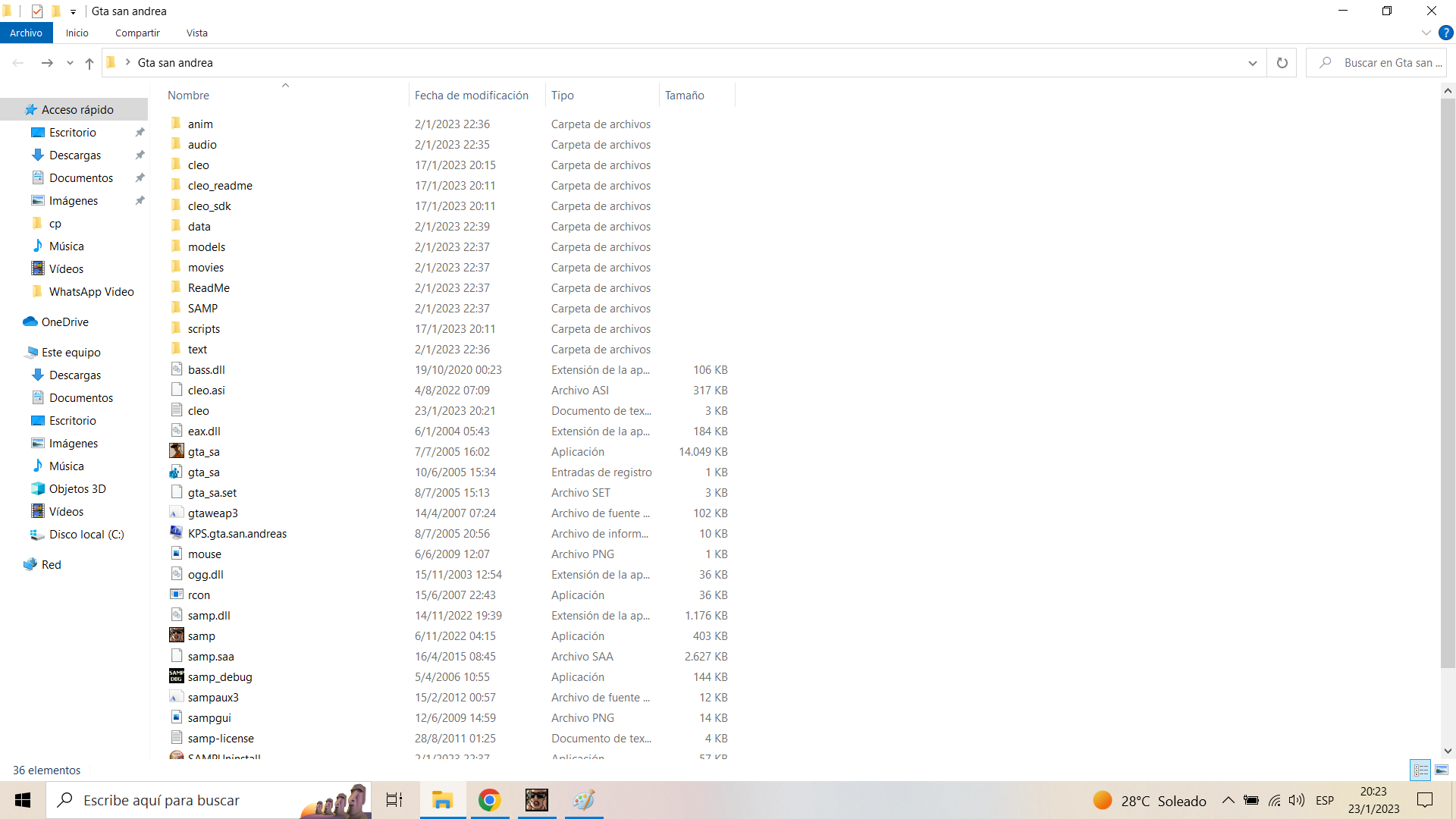
Task: Open the samp application icon
Action: click(177, 635)
